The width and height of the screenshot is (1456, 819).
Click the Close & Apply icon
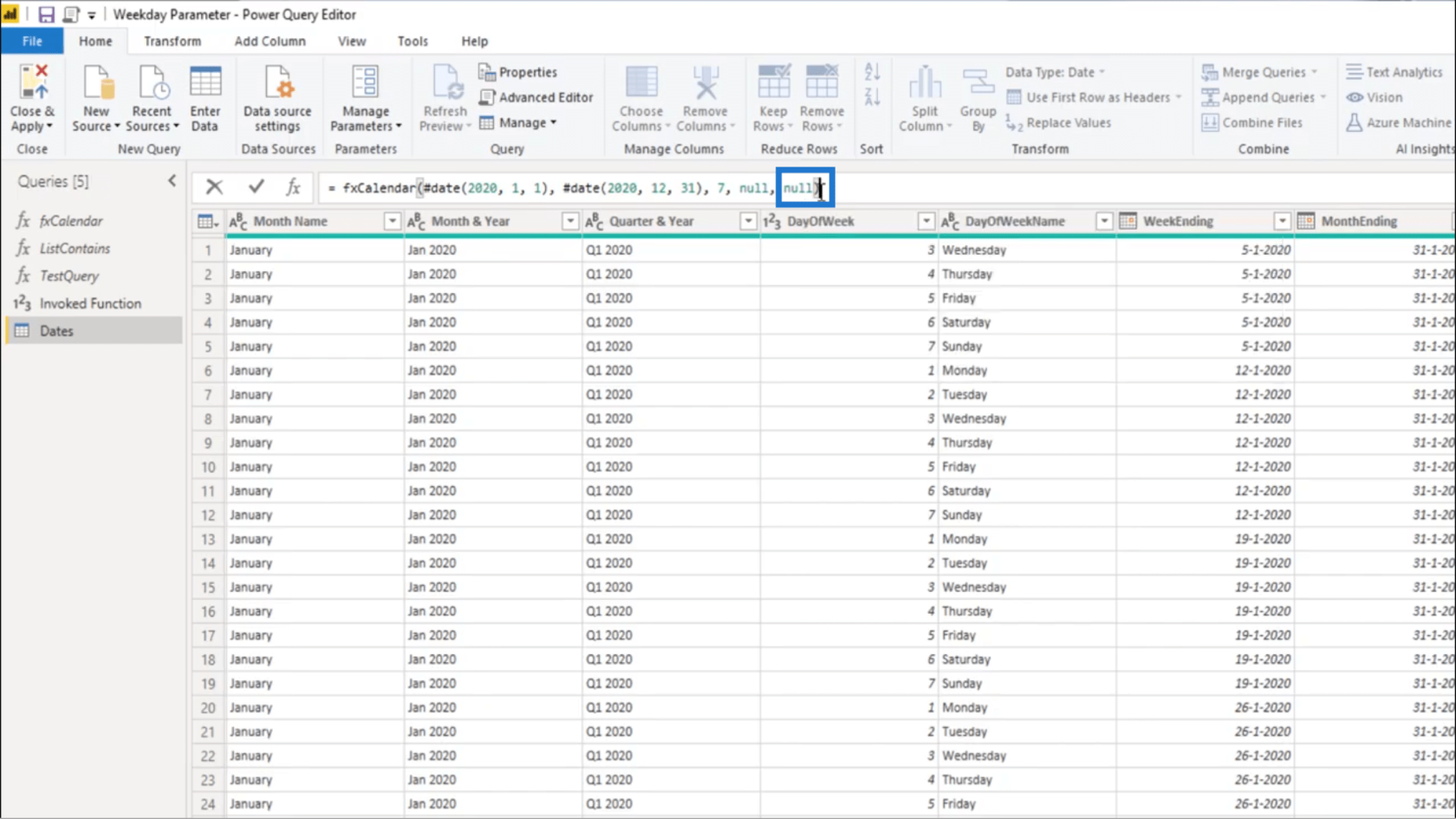click(32, 85)
